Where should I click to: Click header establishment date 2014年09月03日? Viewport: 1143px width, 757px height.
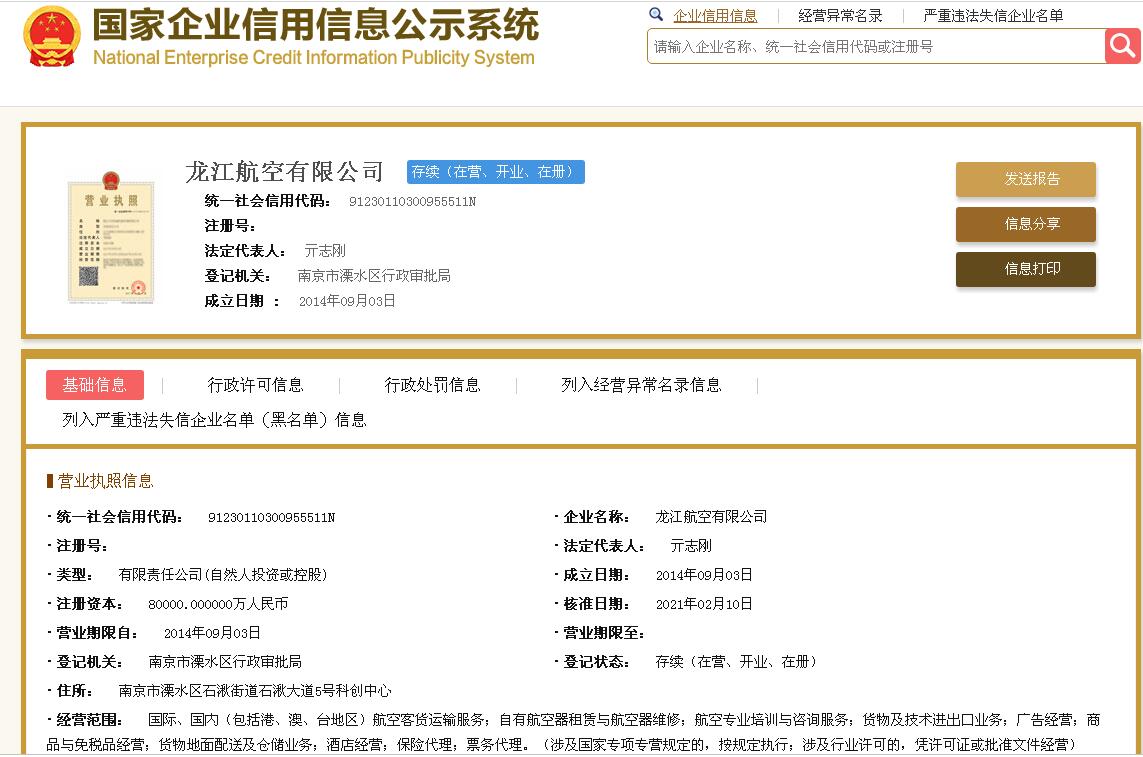[347, 301]
